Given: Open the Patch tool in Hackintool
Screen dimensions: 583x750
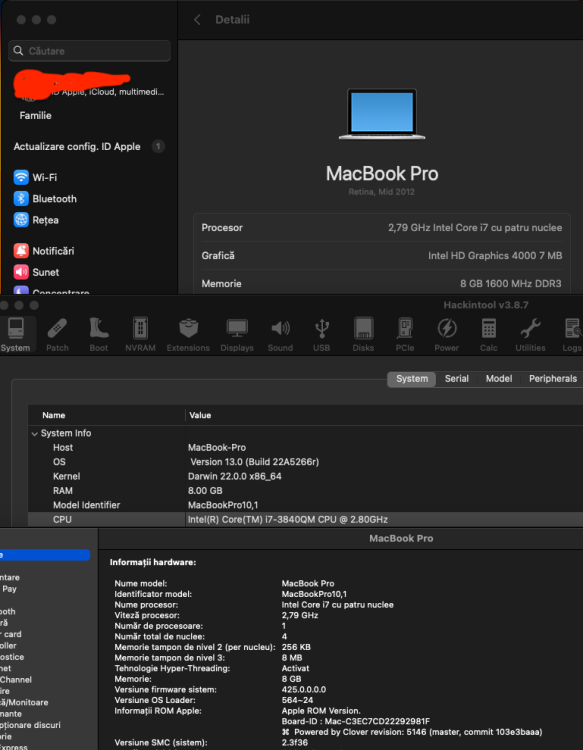Looking at the screenshot, I should point(57,335).
